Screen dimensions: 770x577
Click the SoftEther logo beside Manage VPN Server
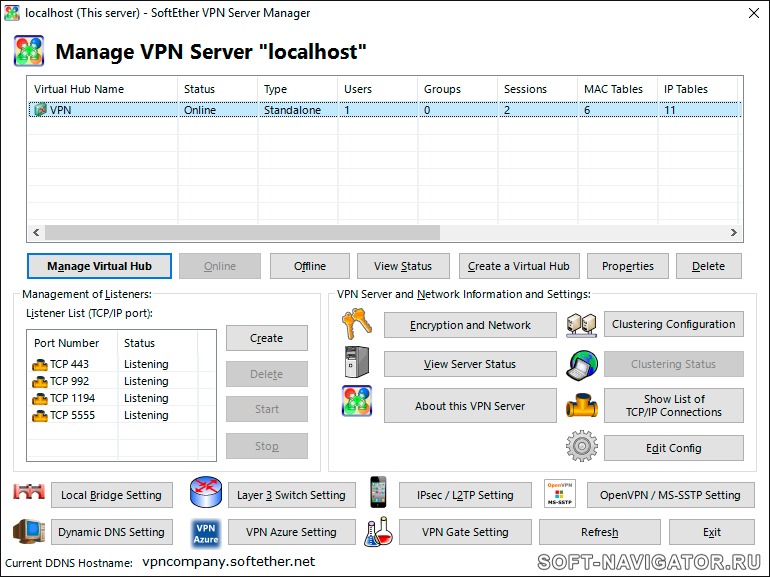point(29,51)
